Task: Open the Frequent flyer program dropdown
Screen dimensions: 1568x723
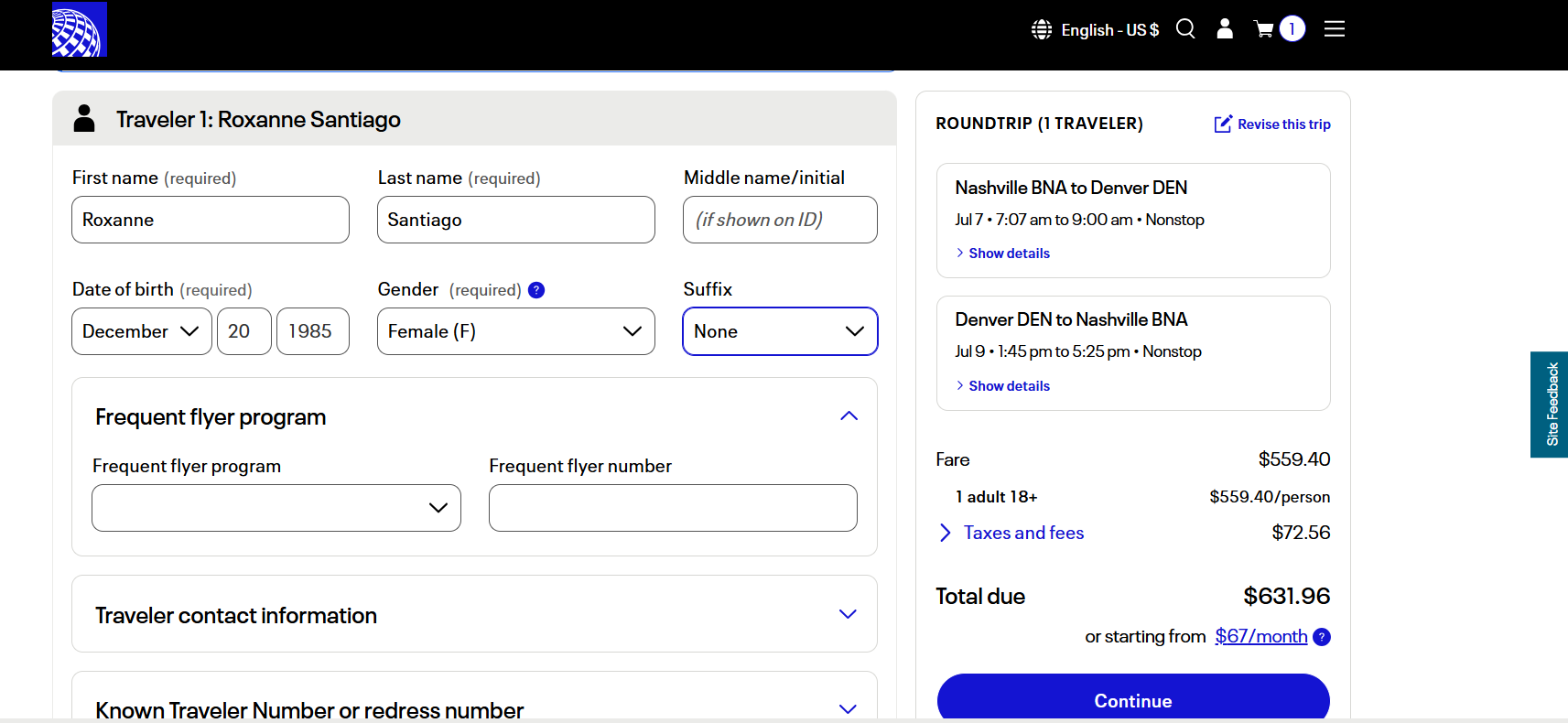Action: [276, 508]
